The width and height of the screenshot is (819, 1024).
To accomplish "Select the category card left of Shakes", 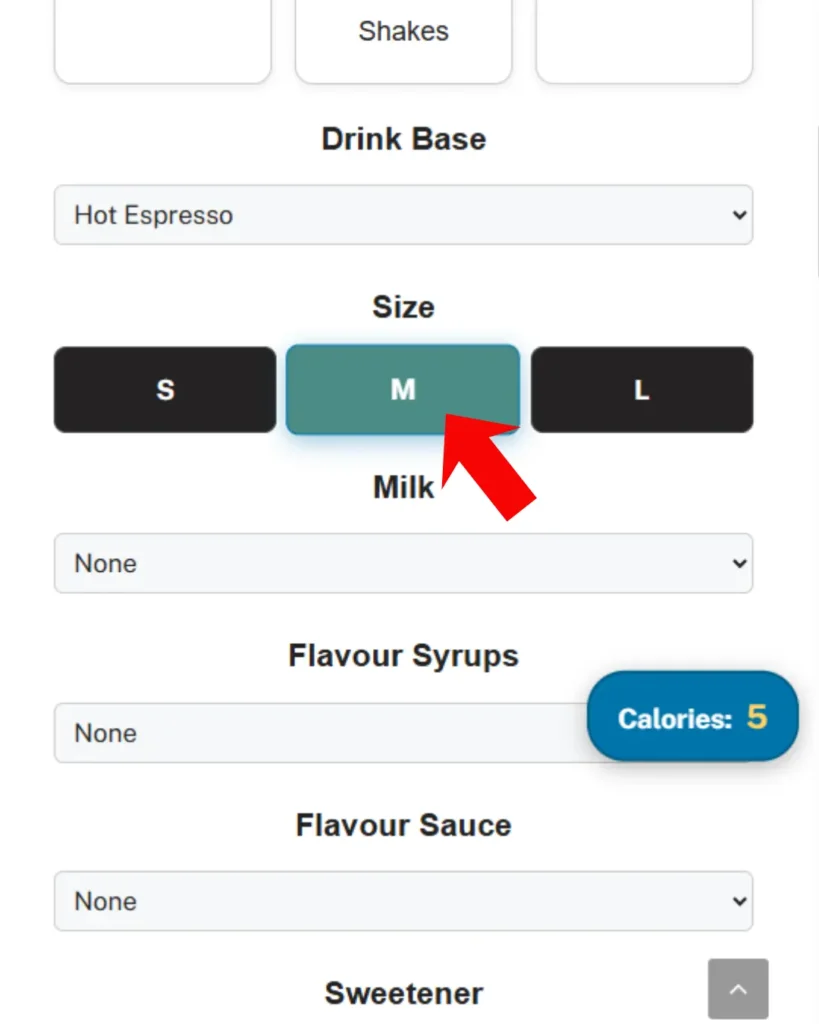I will pyautogui.click(x=162, y=40).
